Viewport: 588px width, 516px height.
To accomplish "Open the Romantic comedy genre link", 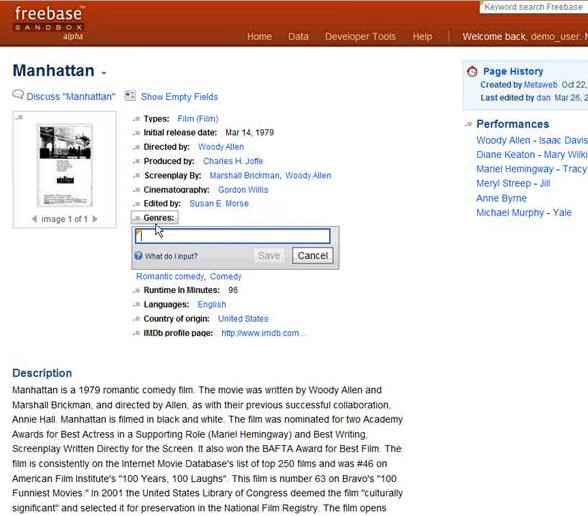I will click(170, 276).
